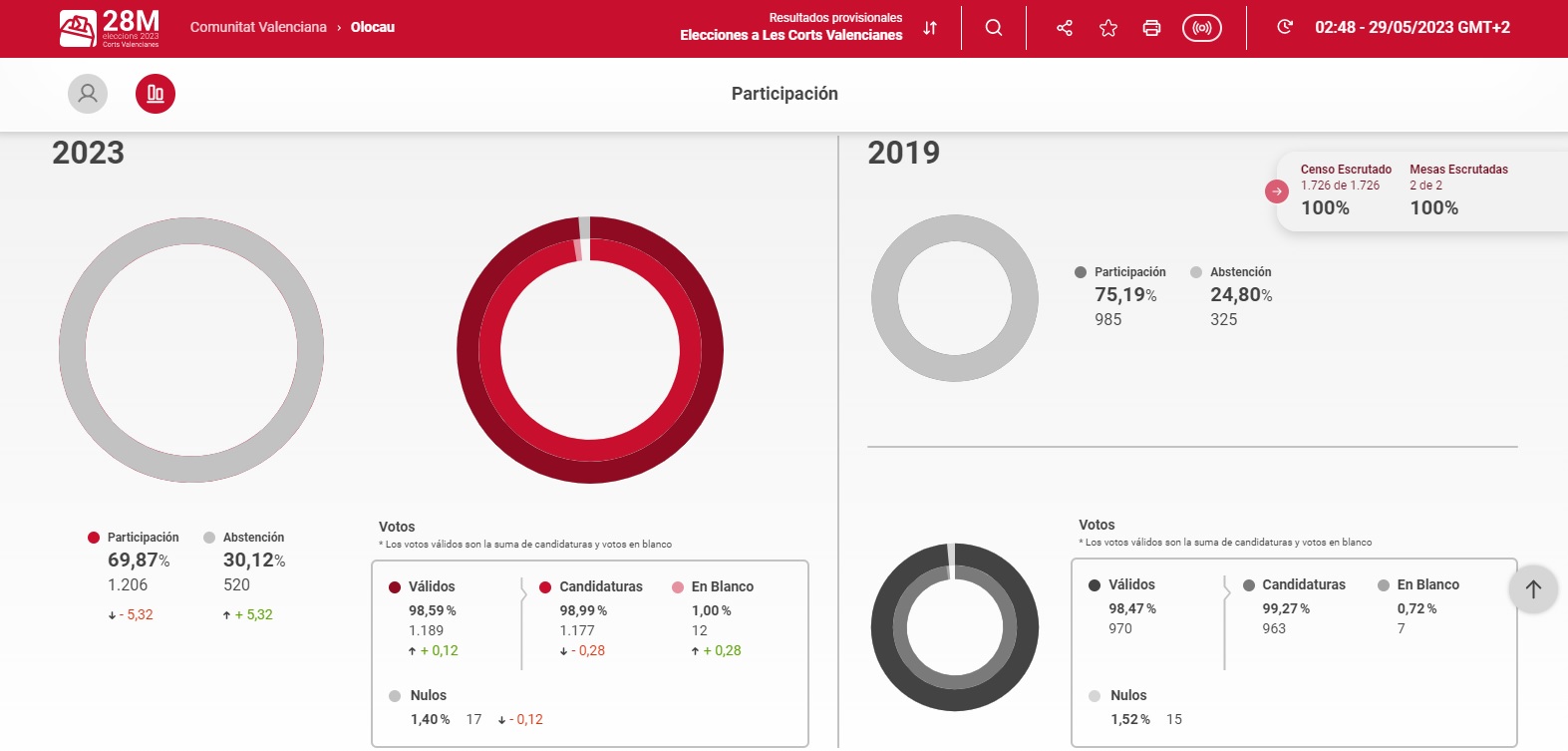Collapse the Censo Escrutado panel arrow

click(x=1277, y=191)
